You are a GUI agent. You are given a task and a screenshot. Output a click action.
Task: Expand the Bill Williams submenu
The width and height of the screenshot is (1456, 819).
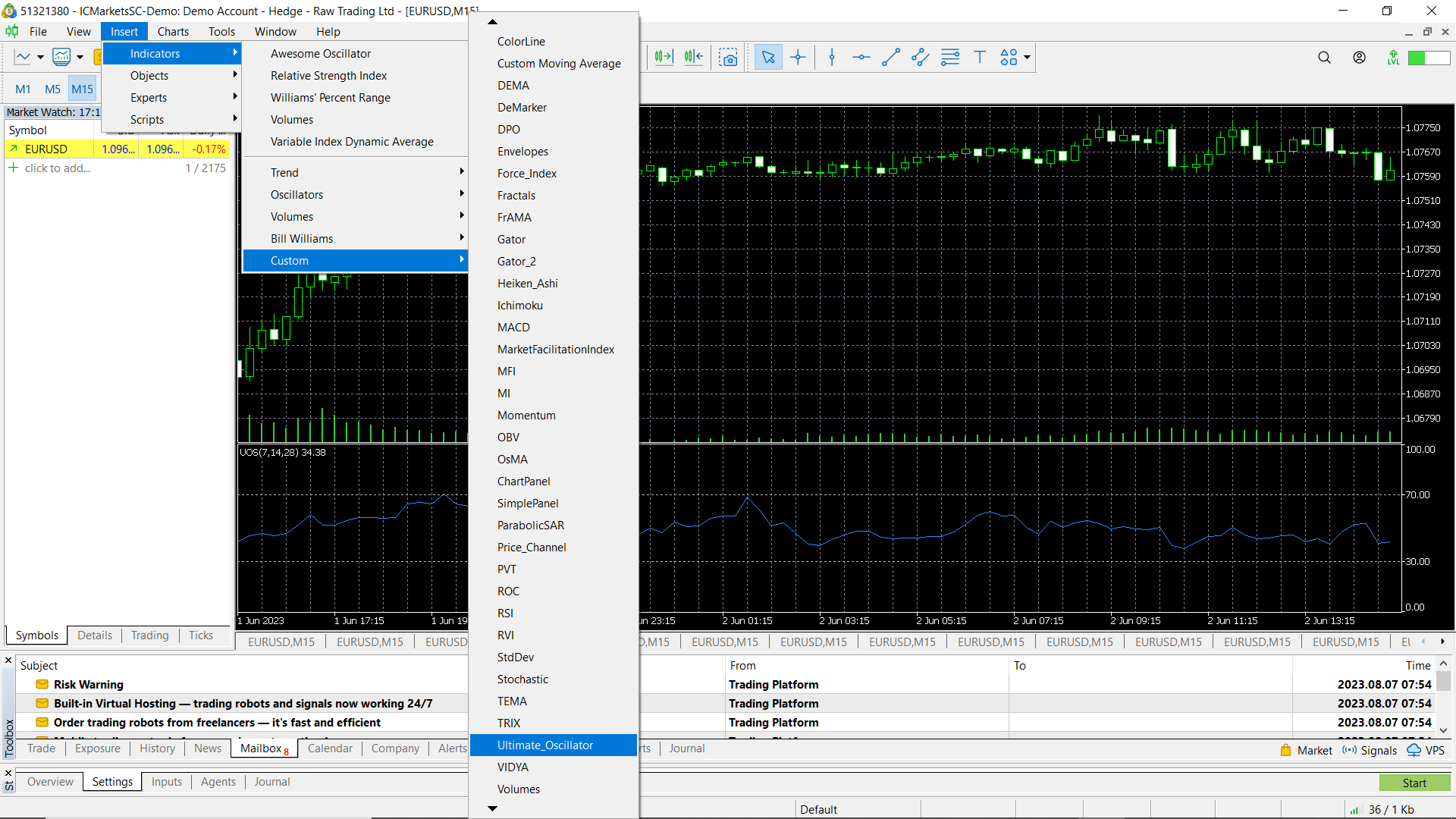[x=356, y=239]
